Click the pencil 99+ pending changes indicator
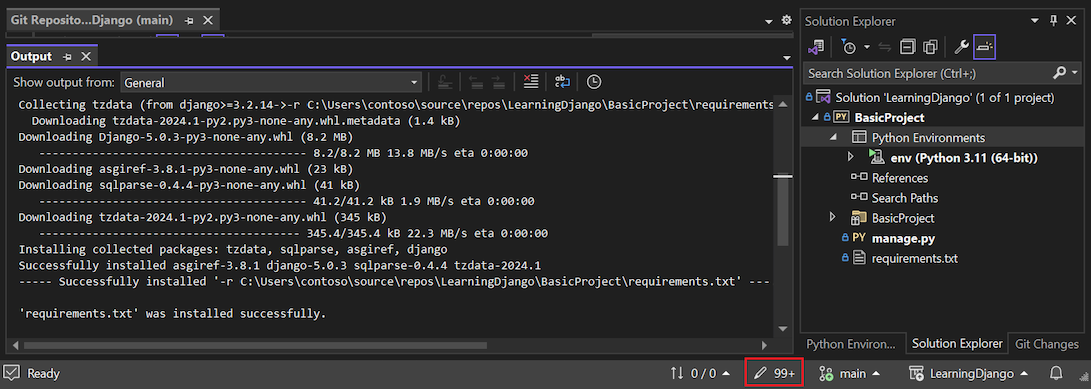Image resolution: width=1091 pixels, height=389 pixels. click(x=774, y=374)
